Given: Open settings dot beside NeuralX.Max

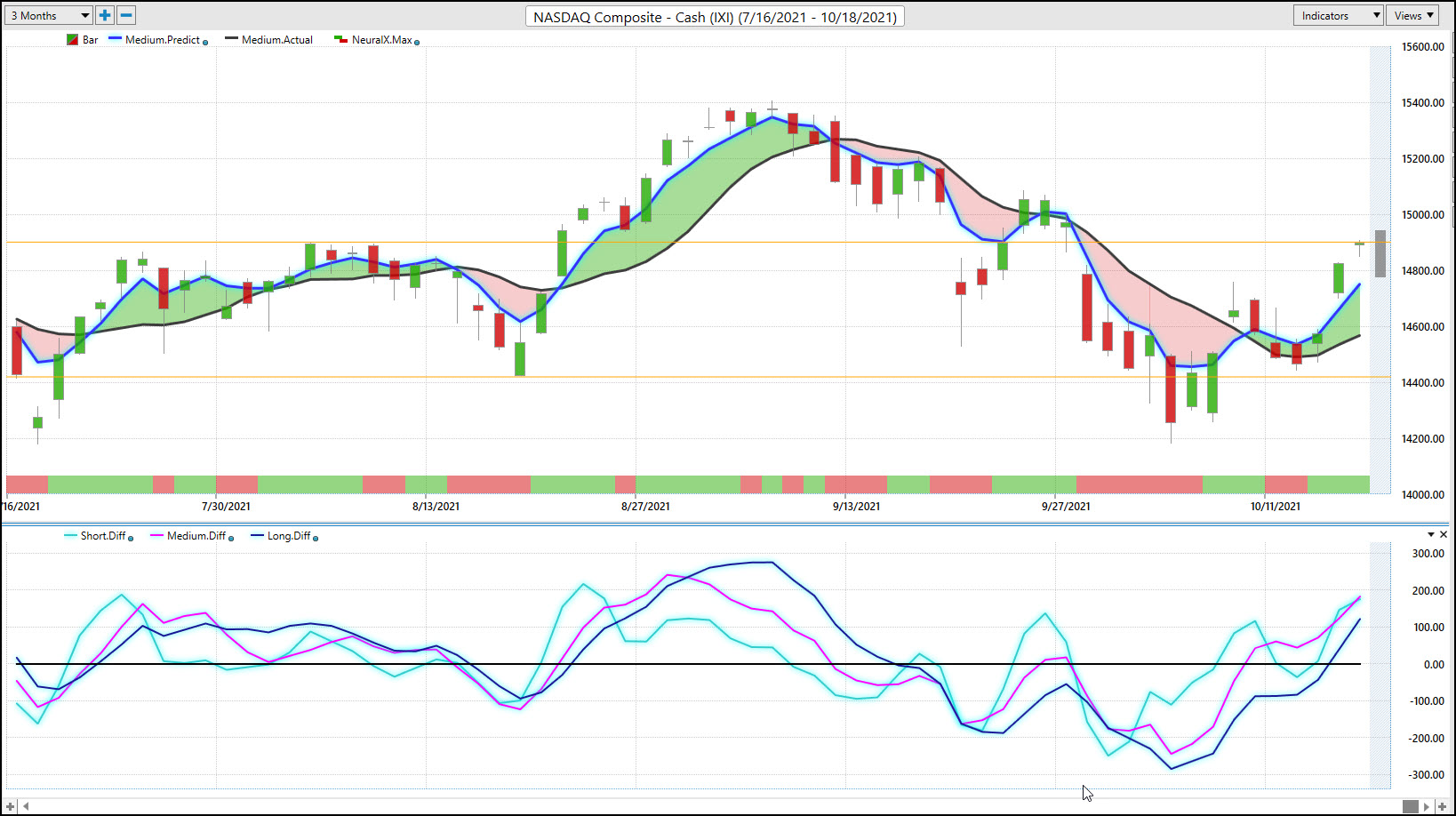Looking at the screenshot, I should 417,42.
